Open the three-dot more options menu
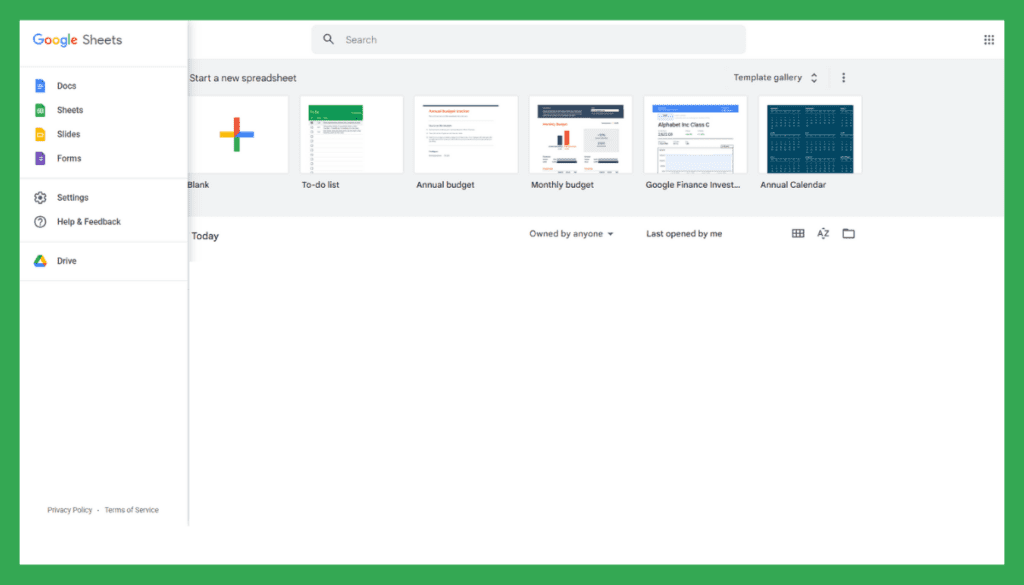1024x585 pixels. tap(843, 78)
